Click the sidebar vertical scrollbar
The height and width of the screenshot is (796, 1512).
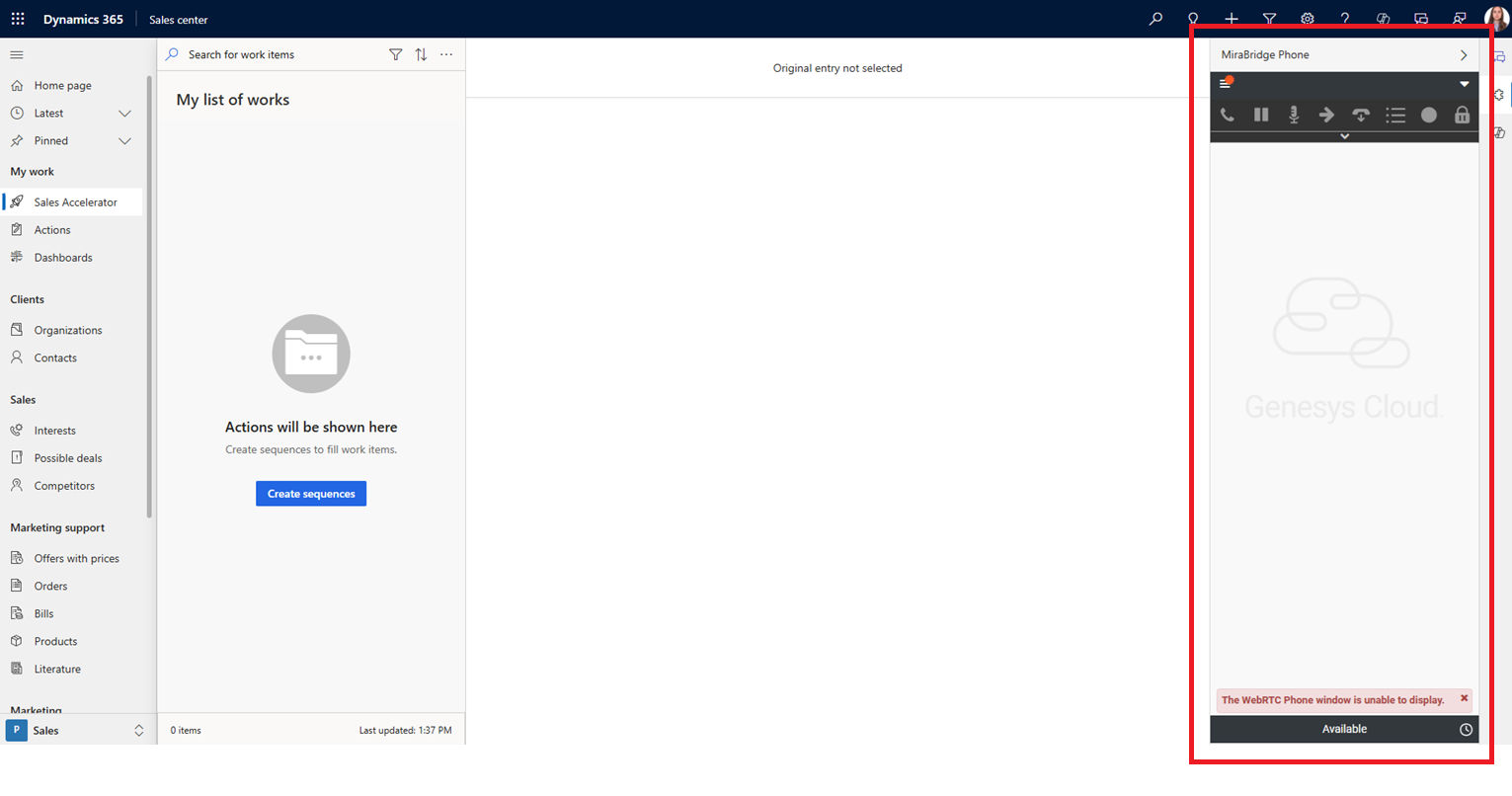149,296
